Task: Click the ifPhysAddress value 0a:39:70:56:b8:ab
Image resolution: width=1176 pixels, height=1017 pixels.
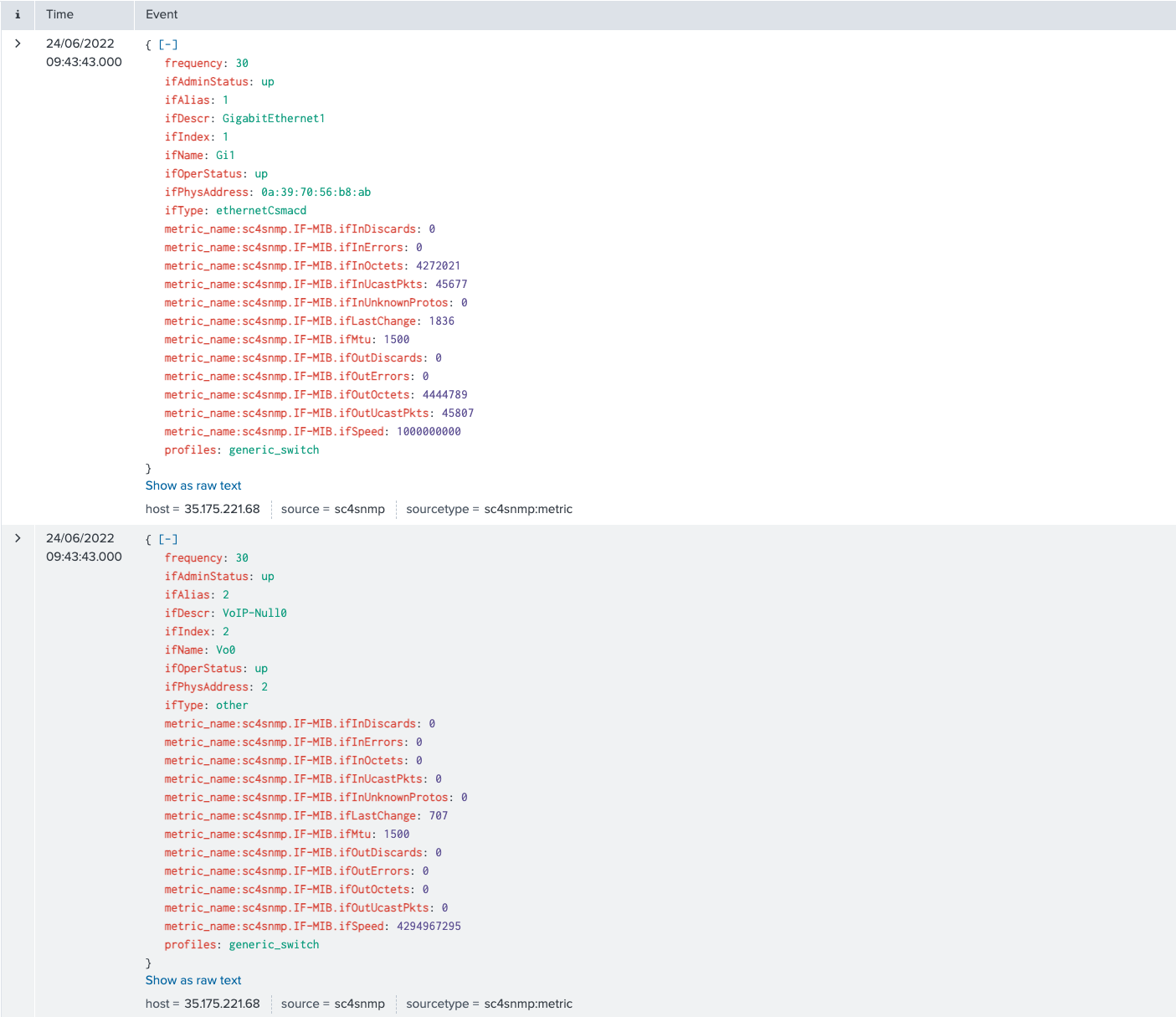Action: [316, 192]
